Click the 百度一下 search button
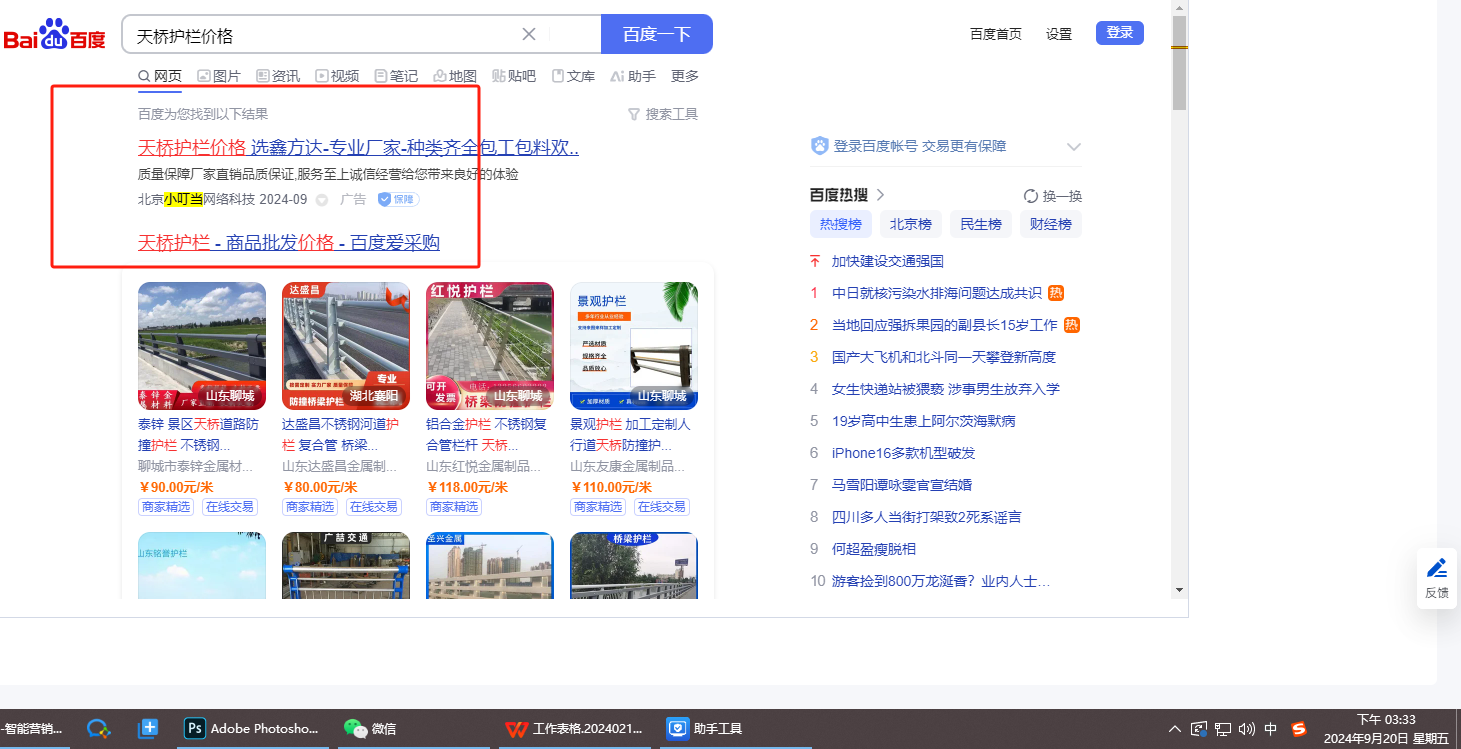 (656, 34)
